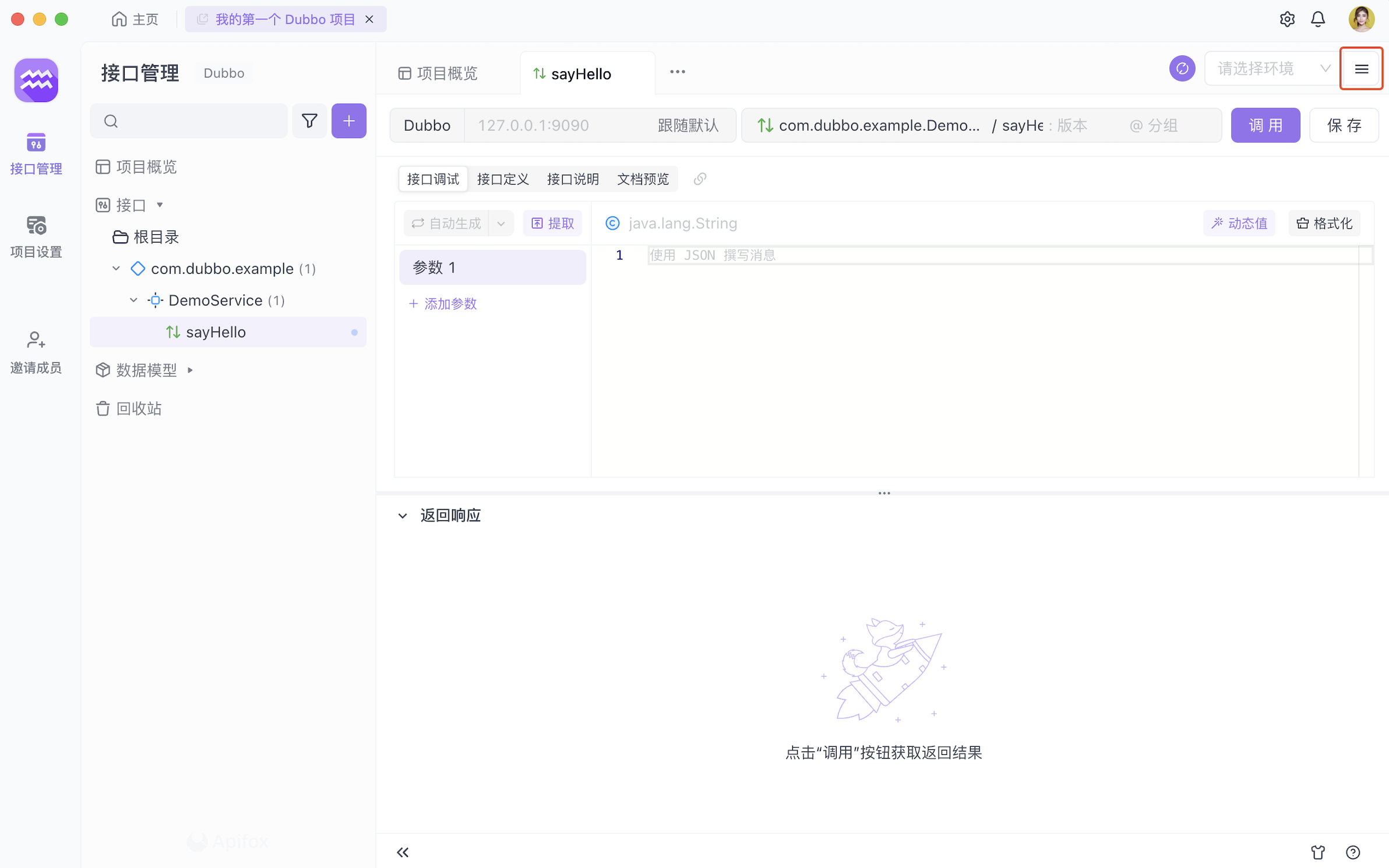Click the 调用 button
The width and height of the screenshot is (1389, 868).
pyautogui.click(x=1265, y=125)
